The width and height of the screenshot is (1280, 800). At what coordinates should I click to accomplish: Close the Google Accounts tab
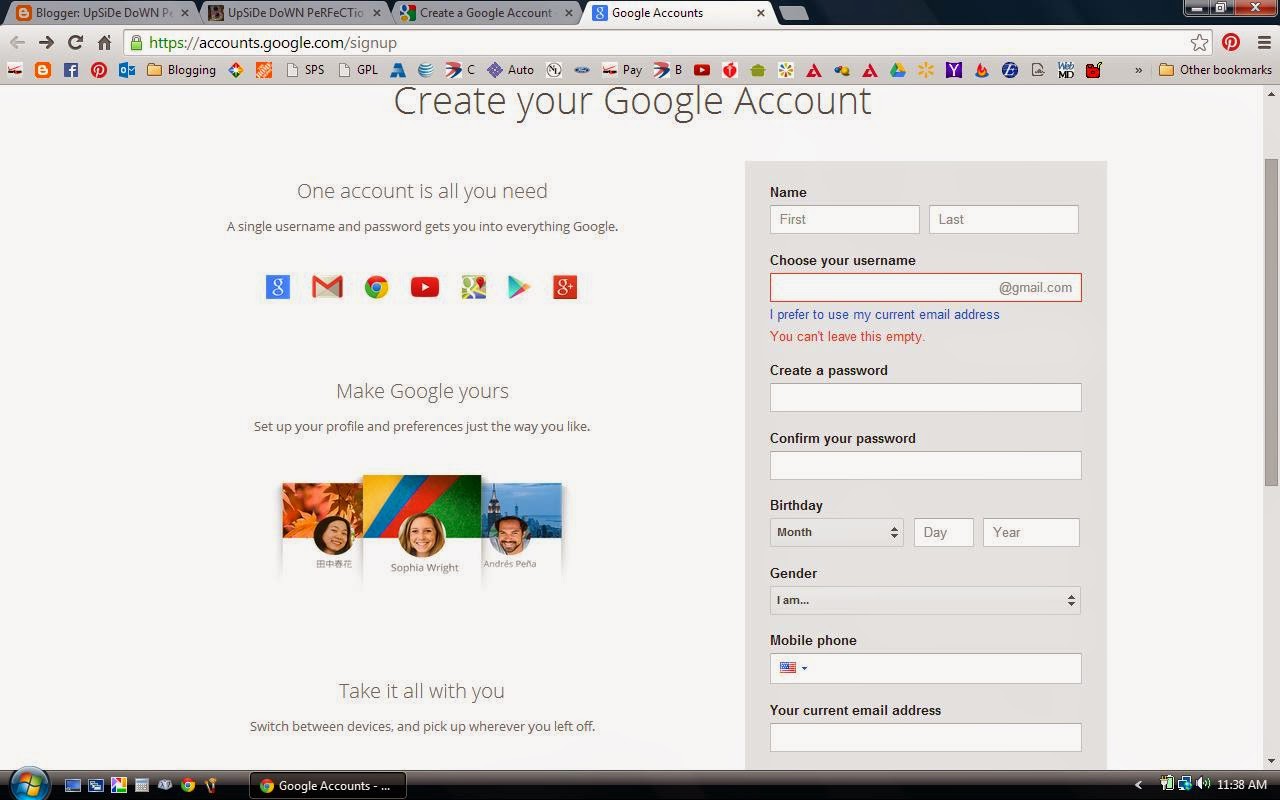[x=760, y=13]
